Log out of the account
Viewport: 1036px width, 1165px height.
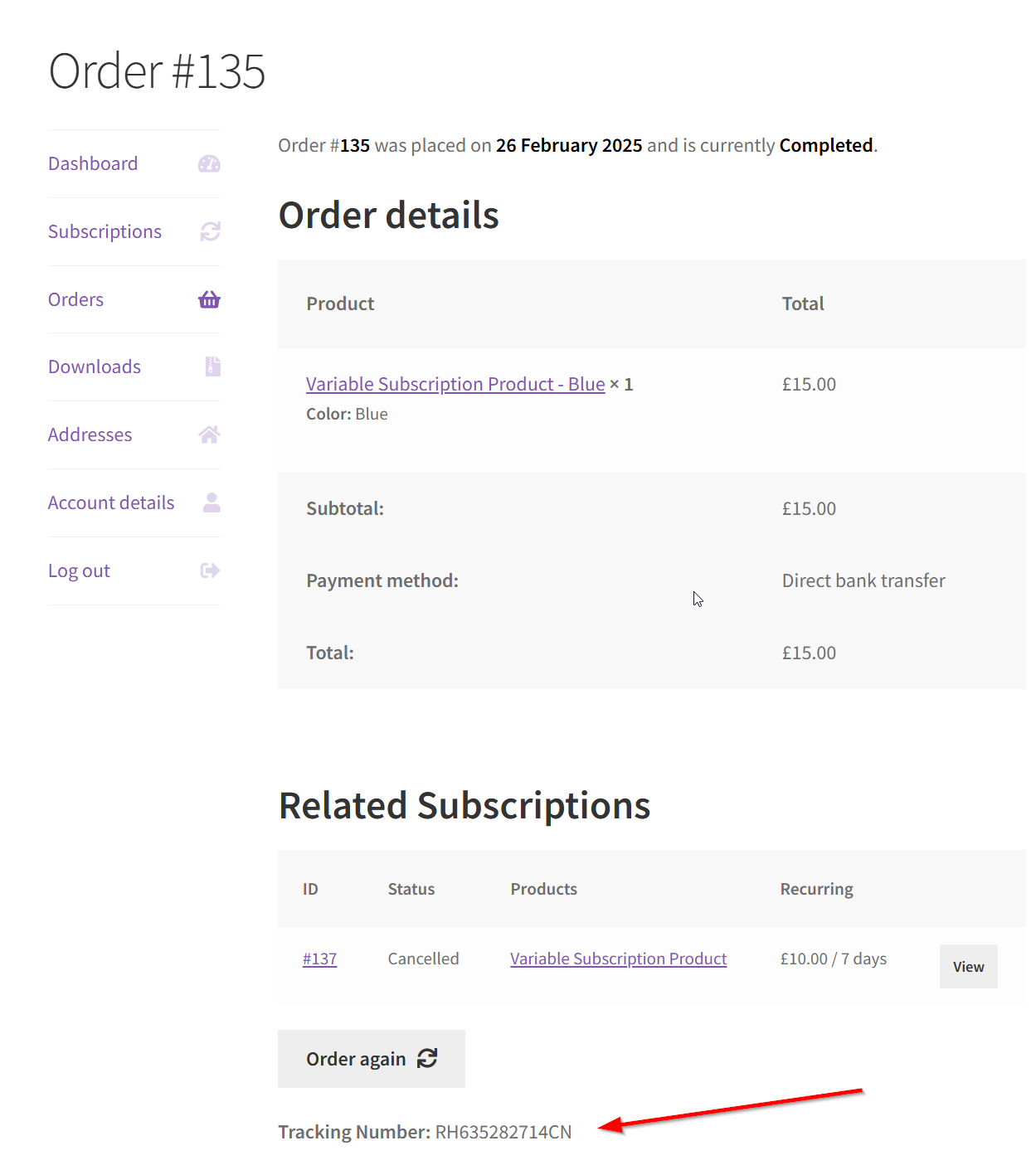point(78,570)
